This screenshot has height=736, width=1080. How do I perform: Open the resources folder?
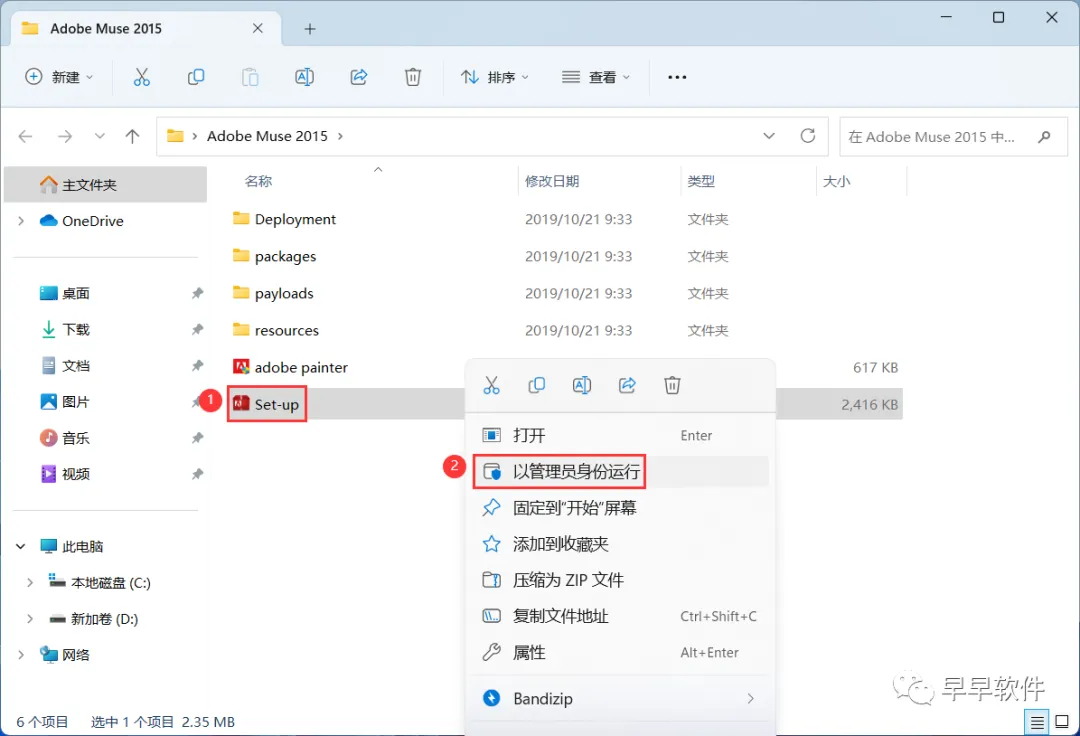[x=276, y=330]
